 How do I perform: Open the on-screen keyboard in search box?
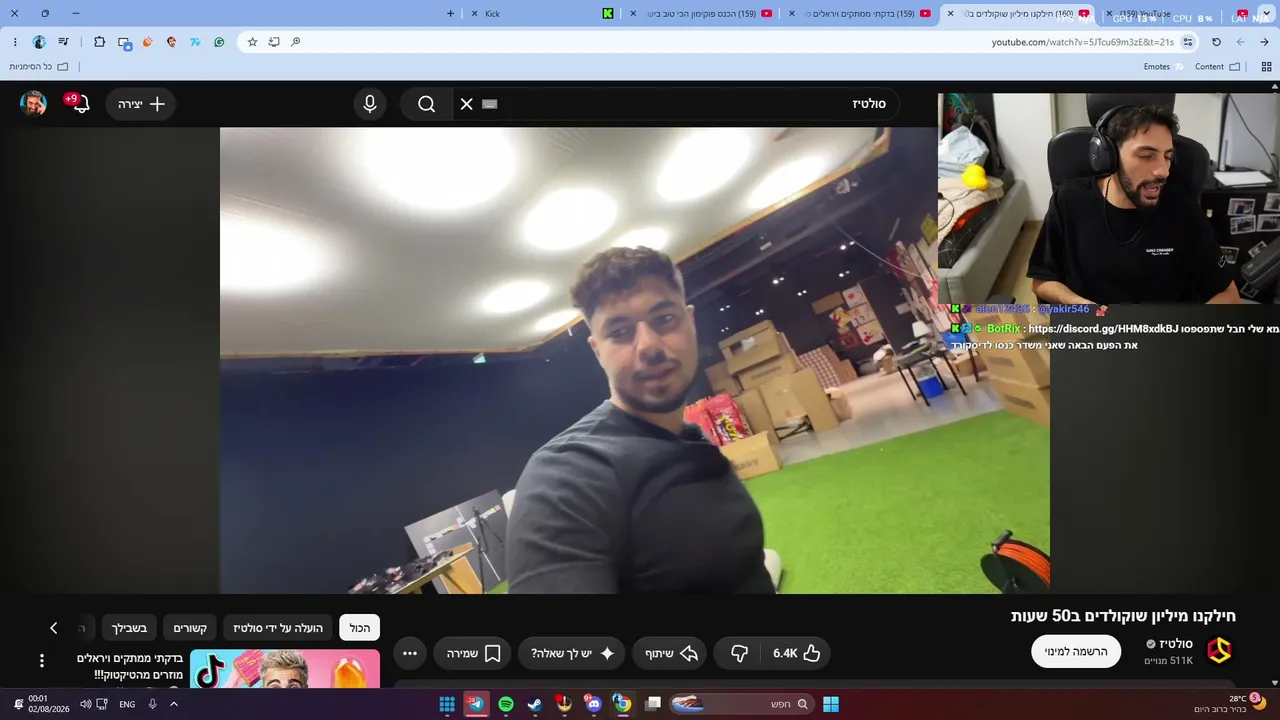[489, 104]
